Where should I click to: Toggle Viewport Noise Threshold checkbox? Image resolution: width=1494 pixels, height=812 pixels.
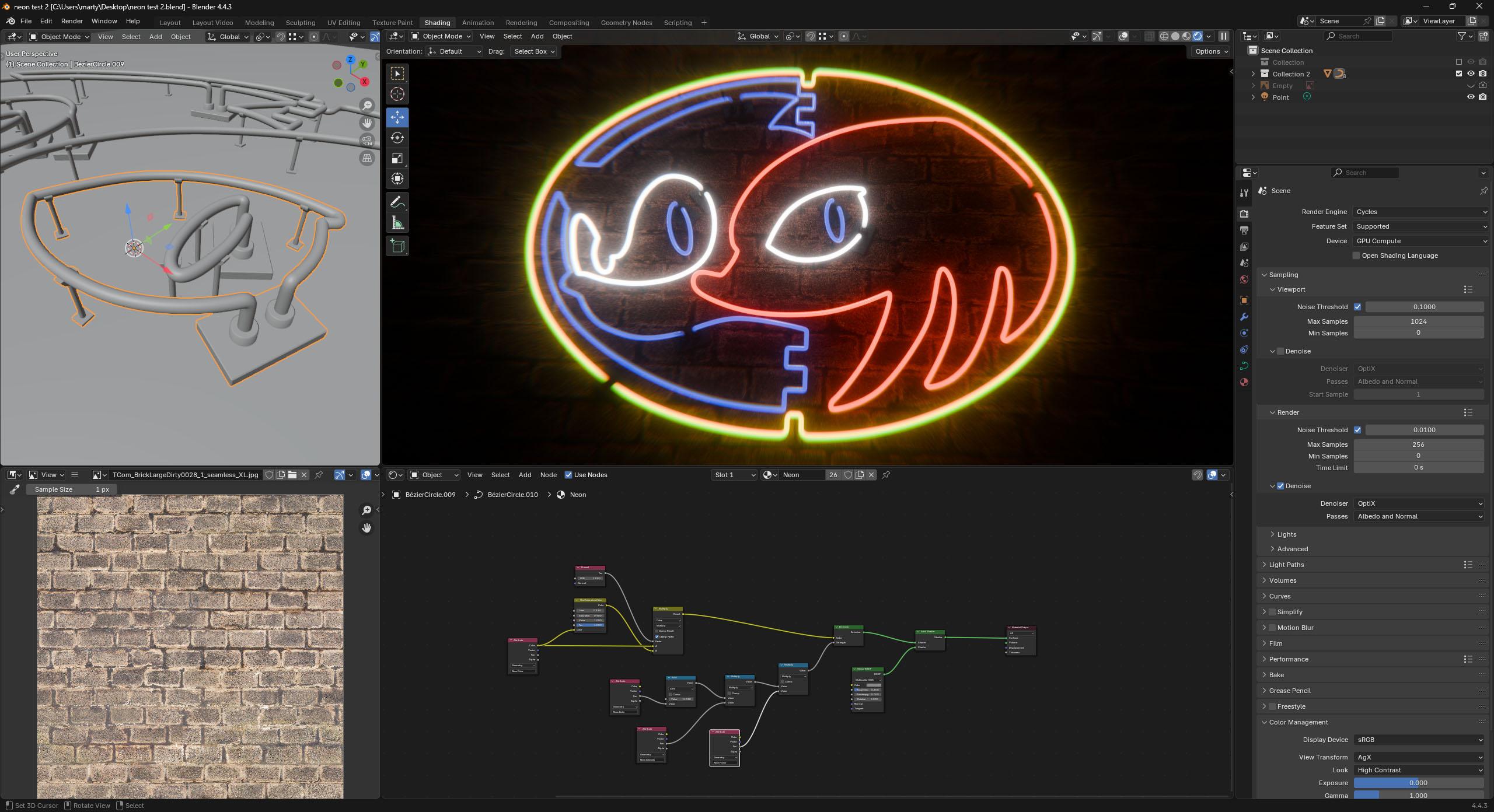coord(1357,307)
